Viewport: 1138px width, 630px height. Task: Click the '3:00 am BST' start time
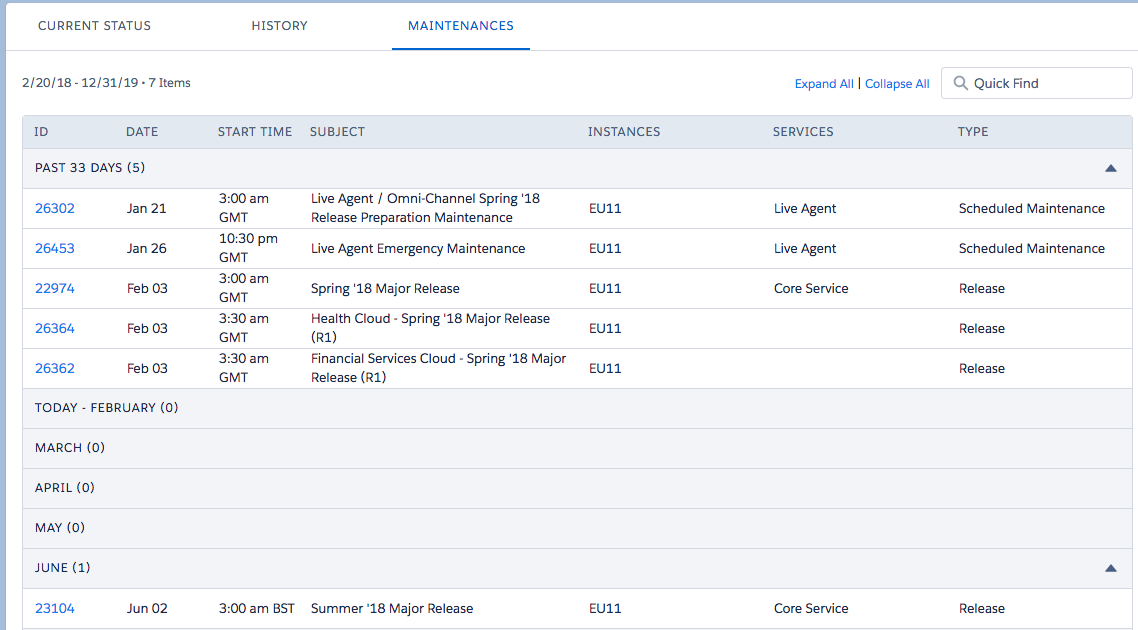pos(257,608)
